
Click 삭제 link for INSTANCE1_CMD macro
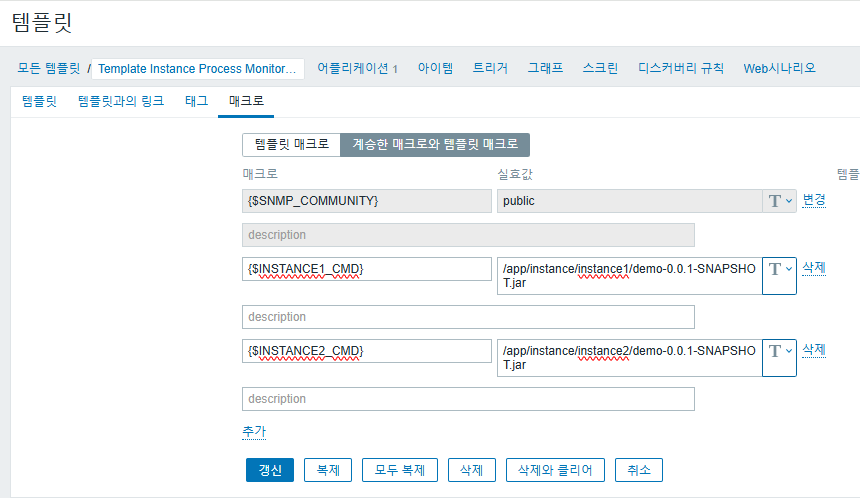tap(814, 268)
